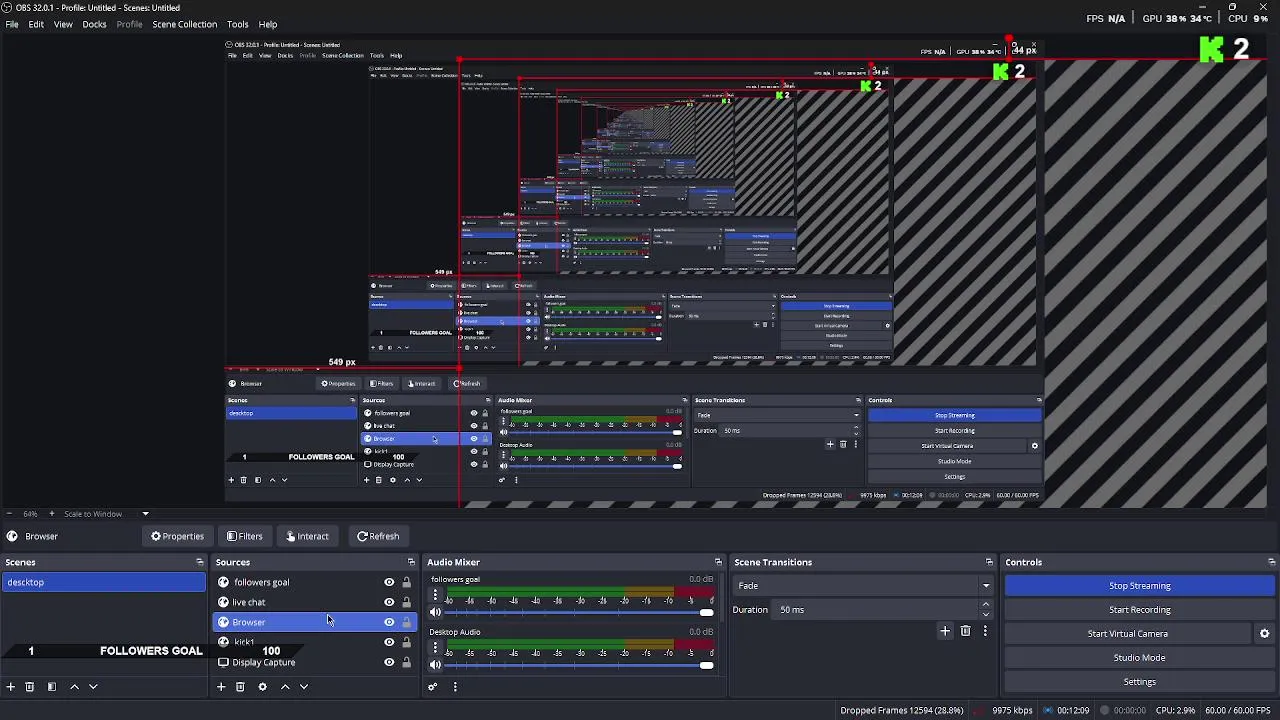Remove selected source with trash icon

(x=240, y=687)
